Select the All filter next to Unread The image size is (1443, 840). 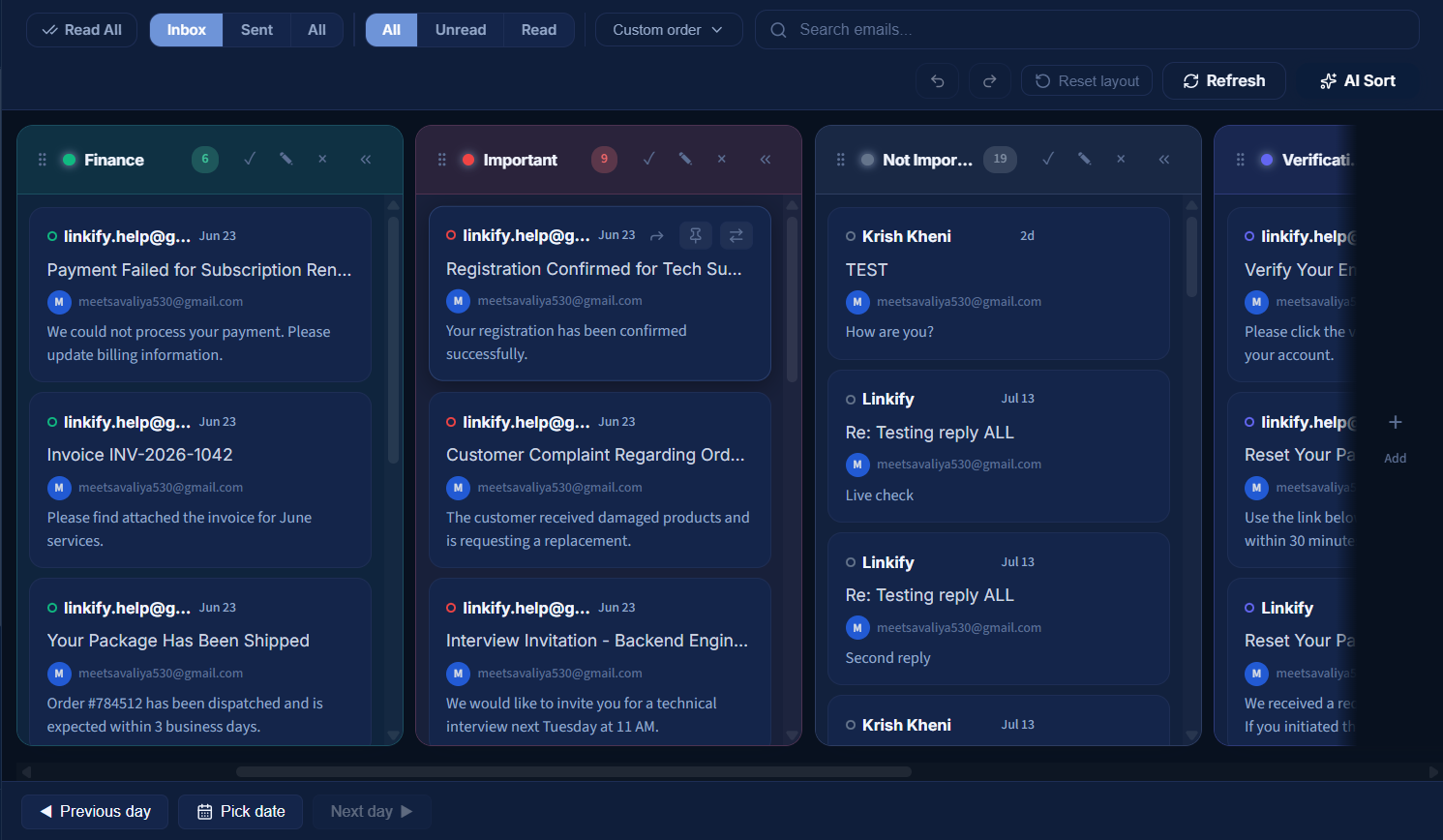(391, 30)
